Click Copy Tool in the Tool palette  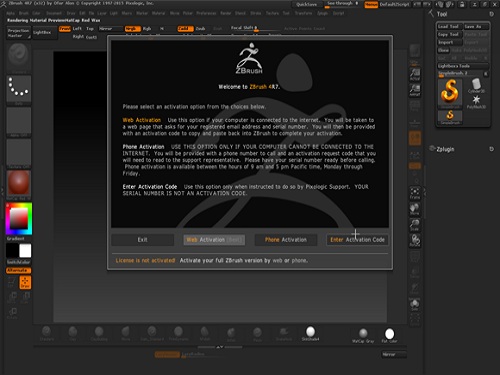pyautogui.click(x=449, y=34)
